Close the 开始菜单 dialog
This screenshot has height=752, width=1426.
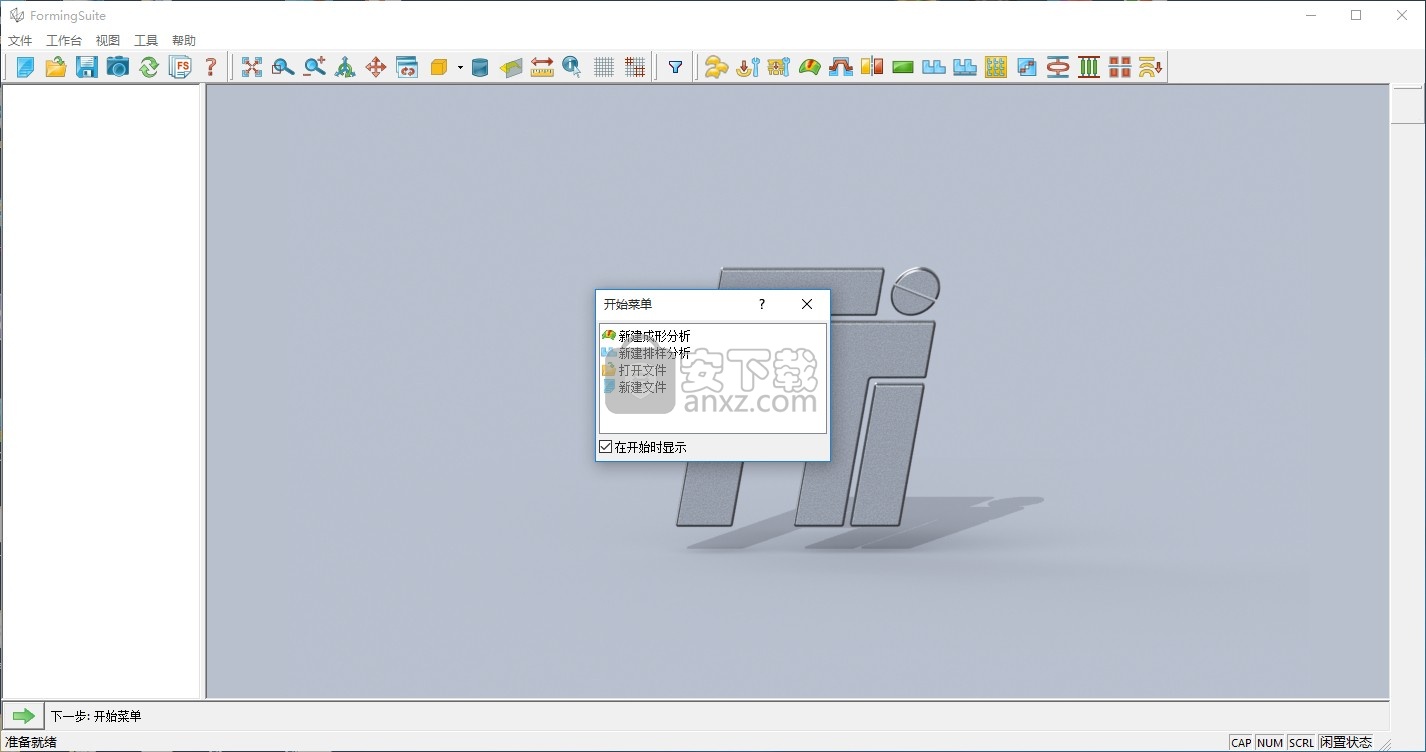pyautogui.click(x=807, y=304)
